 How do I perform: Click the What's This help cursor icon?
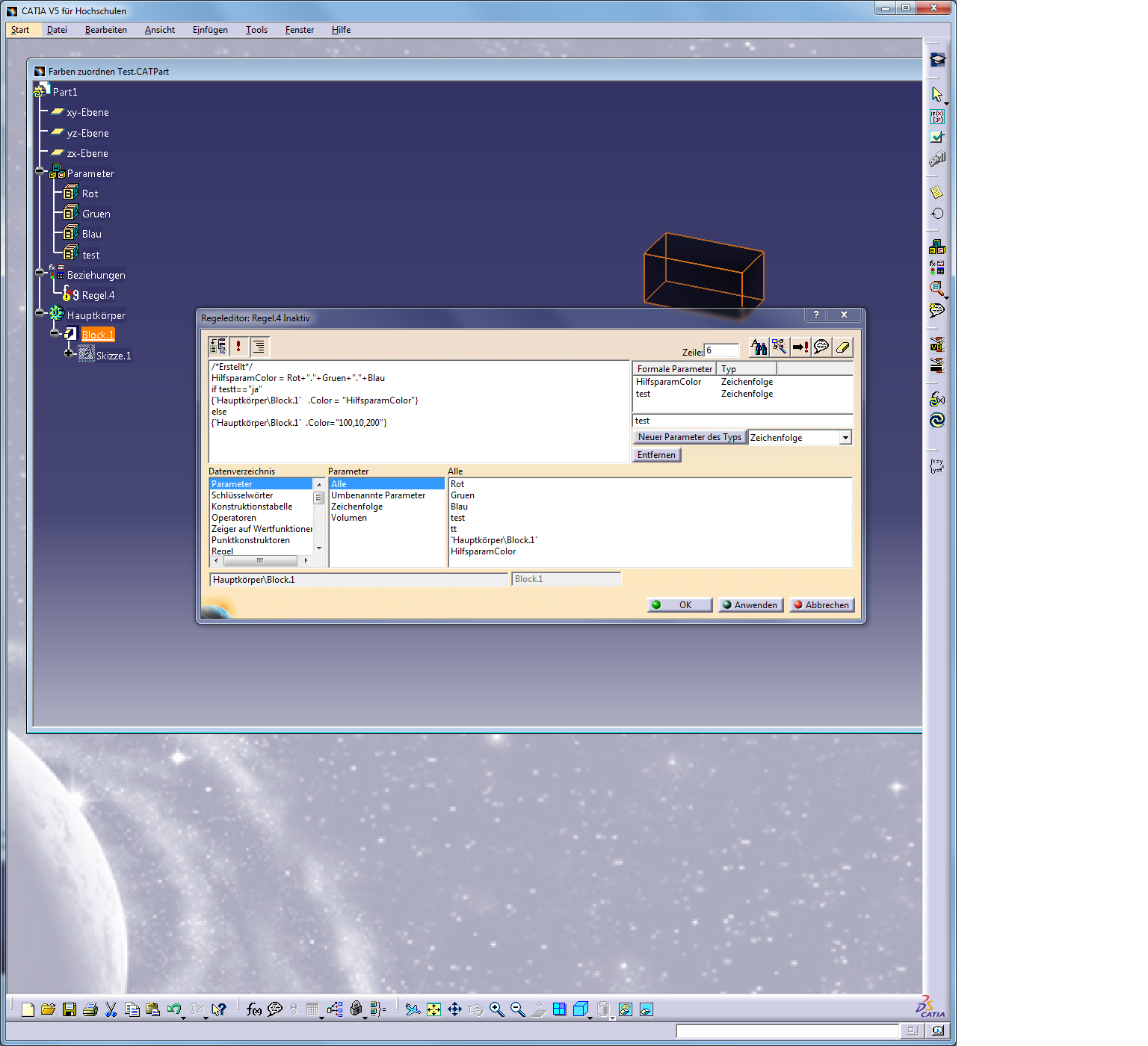click(x=218, y=1009)
